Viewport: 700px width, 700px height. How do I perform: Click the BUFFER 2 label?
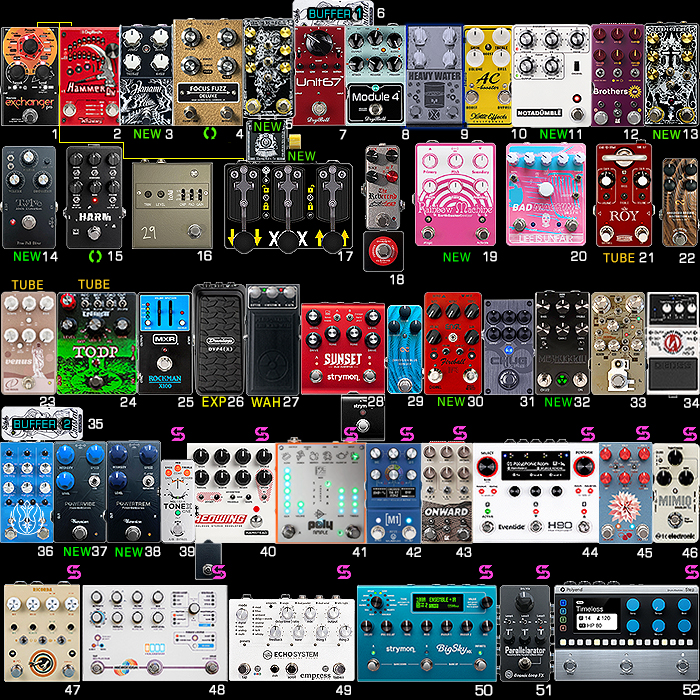(x=41, y=424)
